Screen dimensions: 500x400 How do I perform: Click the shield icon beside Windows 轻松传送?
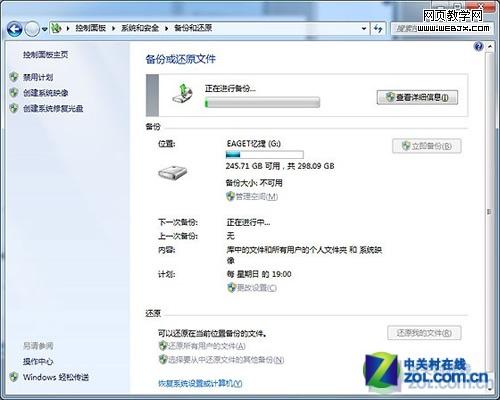pos(14,377)
